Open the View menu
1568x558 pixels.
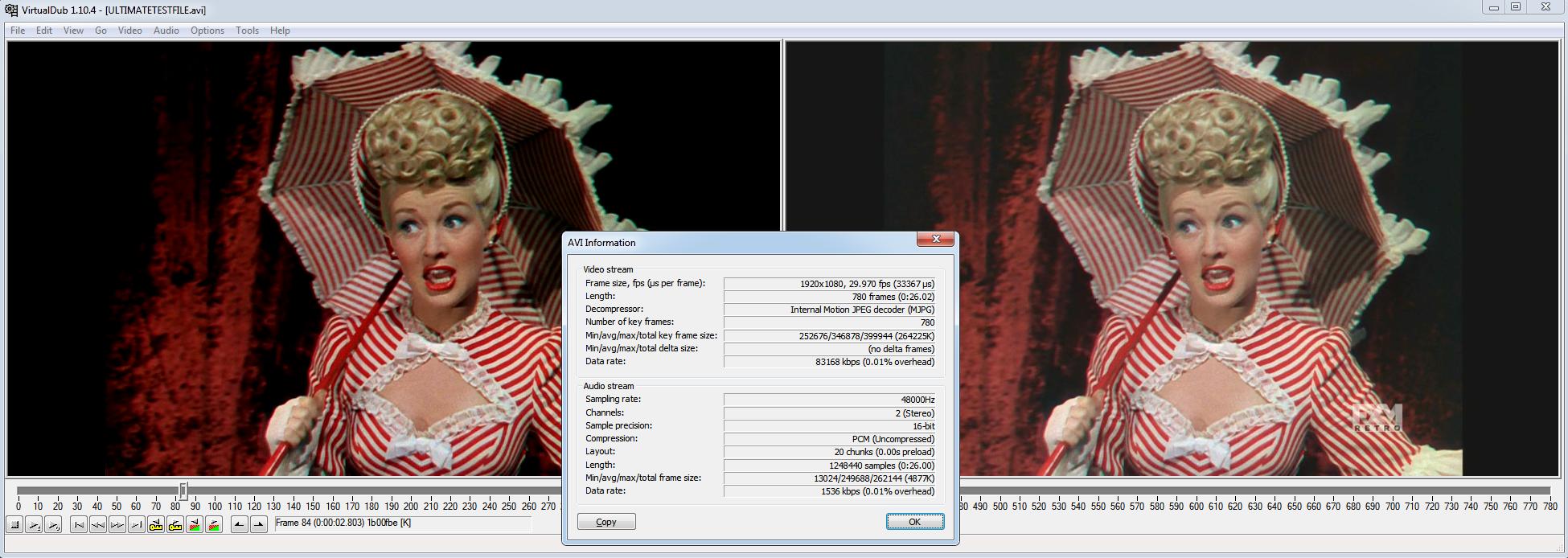73,31
